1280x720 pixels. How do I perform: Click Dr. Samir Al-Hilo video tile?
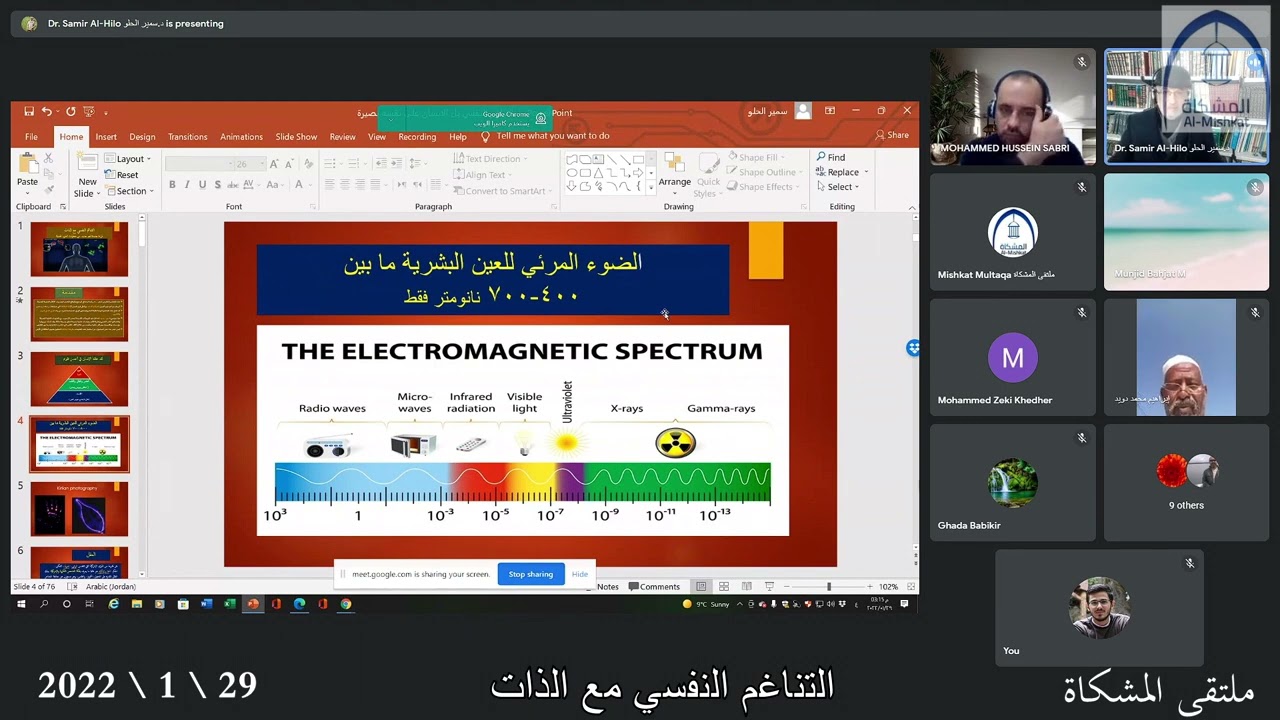[x=1186, y=107]
